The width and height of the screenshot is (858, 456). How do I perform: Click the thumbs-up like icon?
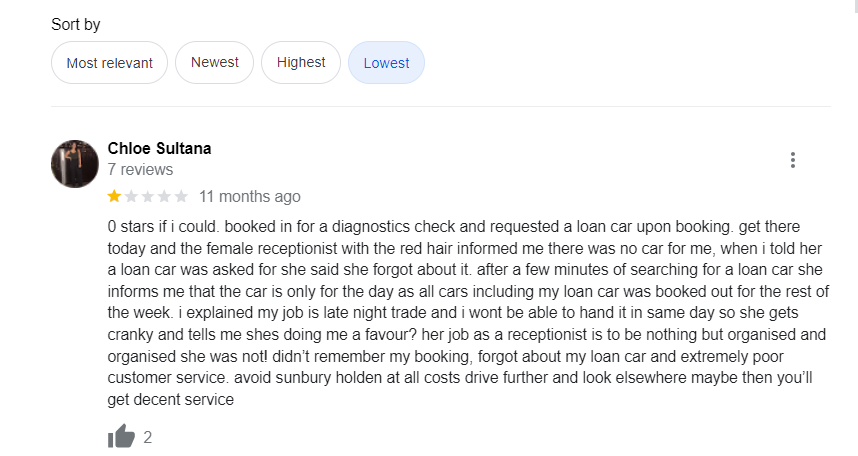tap(121, 436)
